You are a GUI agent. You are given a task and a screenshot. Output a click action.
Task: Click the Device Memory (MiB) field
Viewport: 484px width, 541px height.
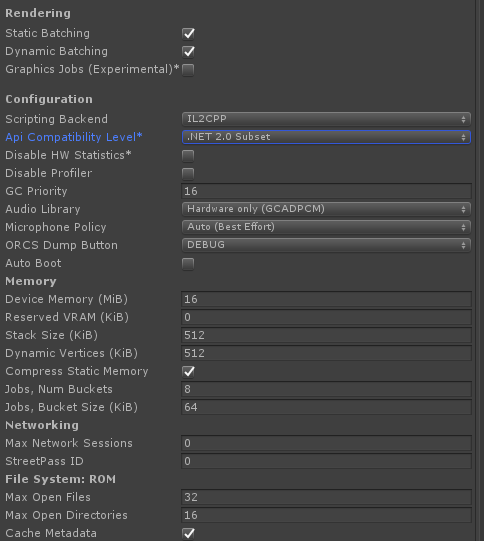326,299
